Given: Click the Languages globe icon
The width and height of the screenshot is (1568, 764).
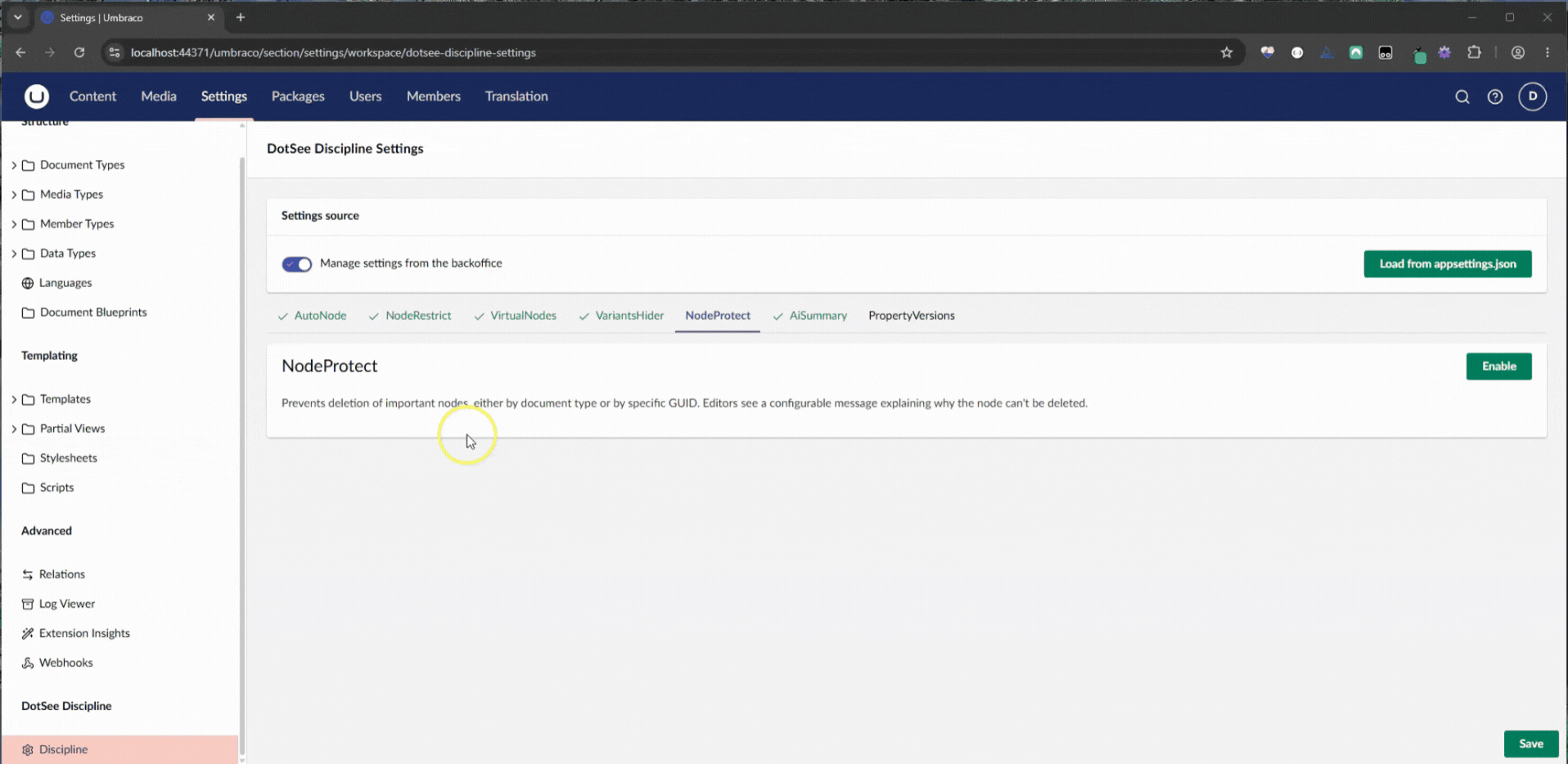Looking at the screenshot, I should [x=28, y=283].
